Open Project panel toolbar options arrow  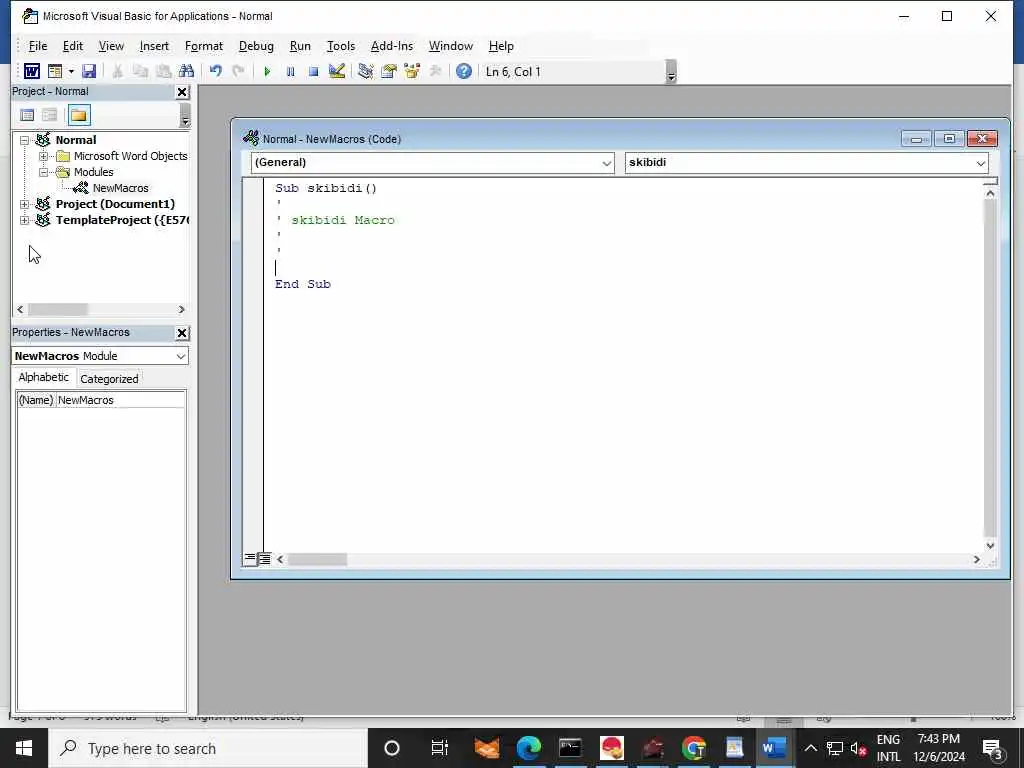(185, 116)
